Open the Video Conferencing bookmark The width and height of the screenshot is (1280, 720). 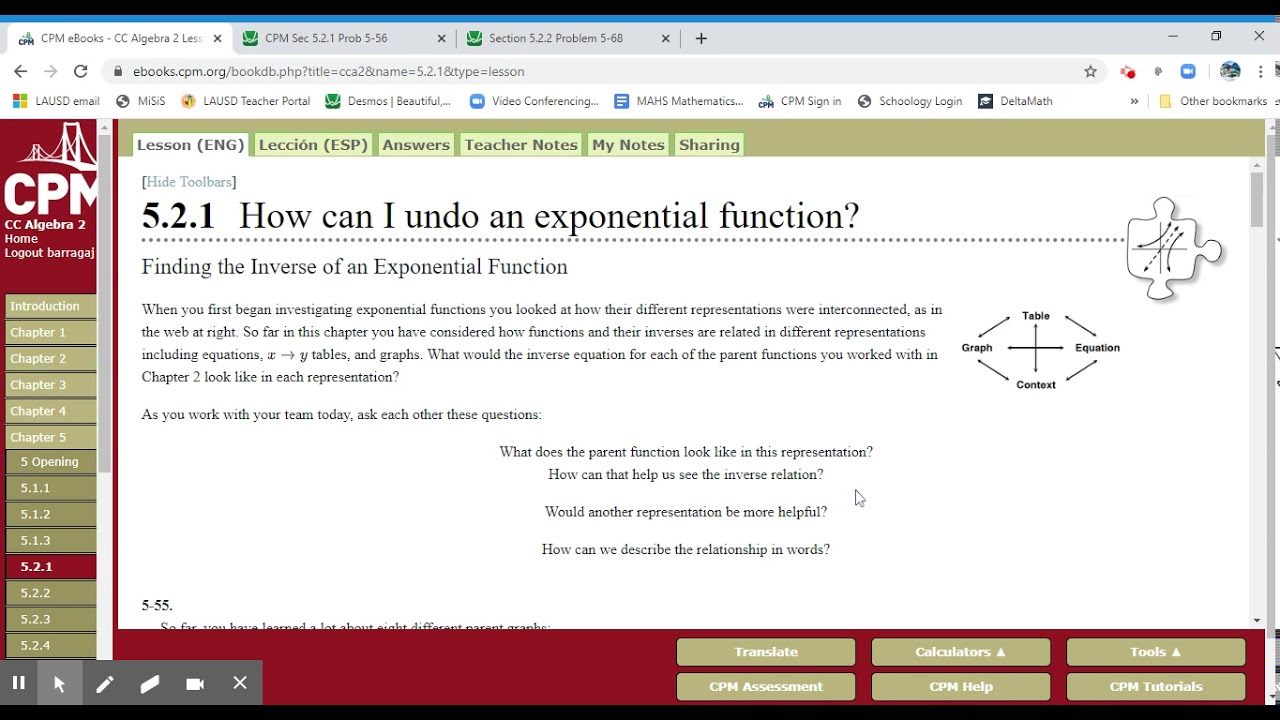pos(535,101)
